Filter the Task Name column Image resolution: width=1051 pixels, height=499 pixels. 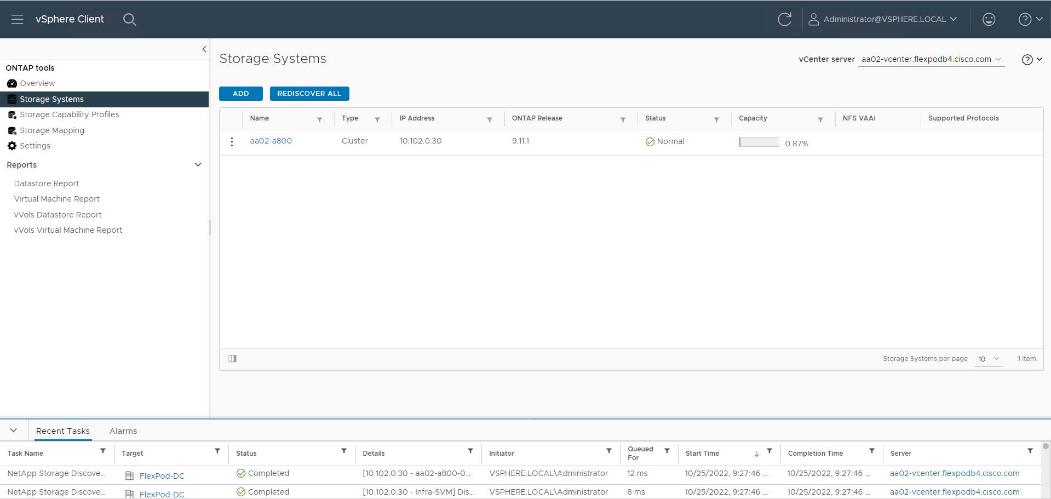pyautogui.click(x=103, y=451)
